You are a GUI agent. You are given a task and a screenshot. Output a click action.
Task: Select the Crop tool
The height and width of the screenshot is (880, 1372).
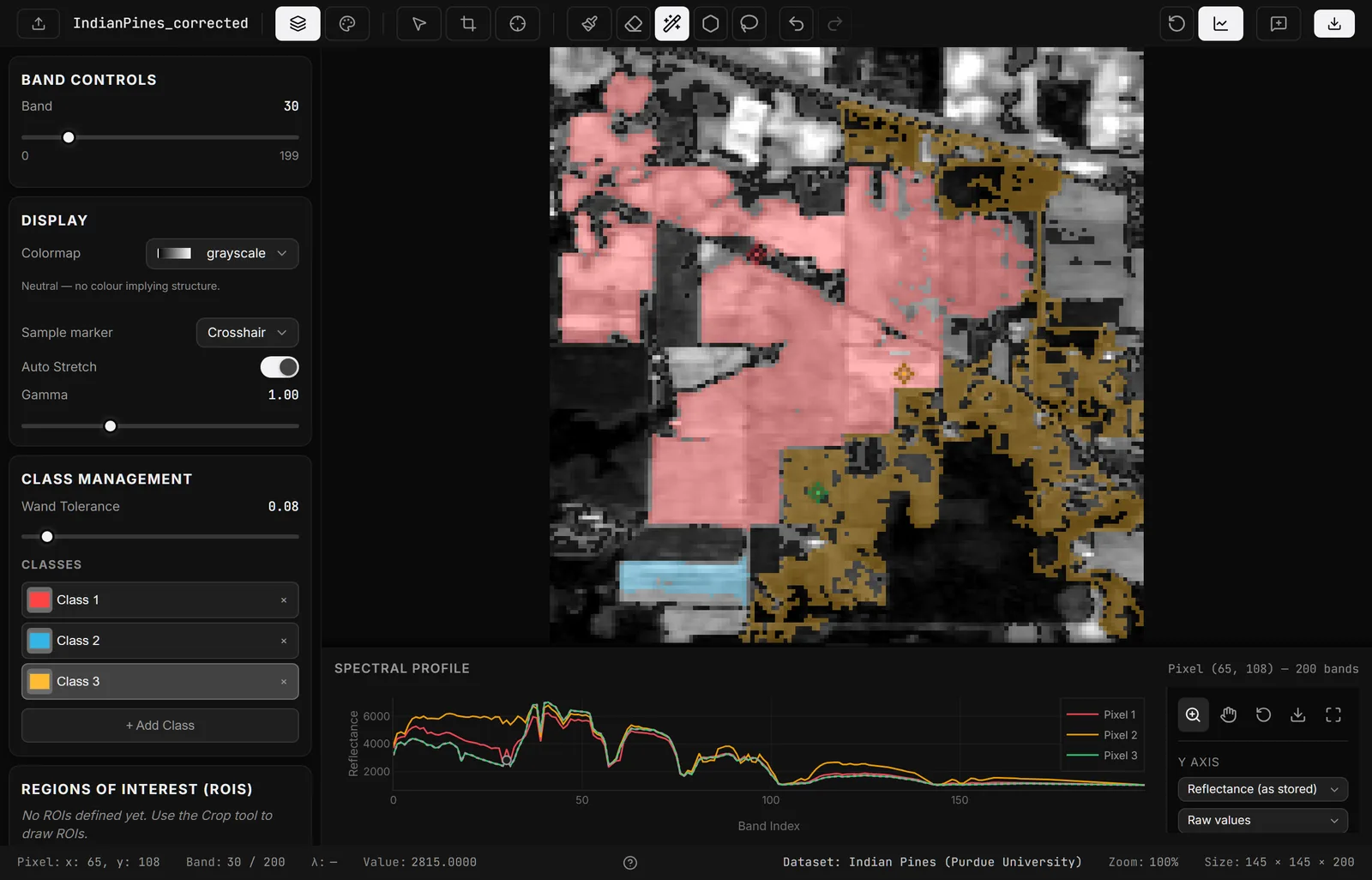468,24
